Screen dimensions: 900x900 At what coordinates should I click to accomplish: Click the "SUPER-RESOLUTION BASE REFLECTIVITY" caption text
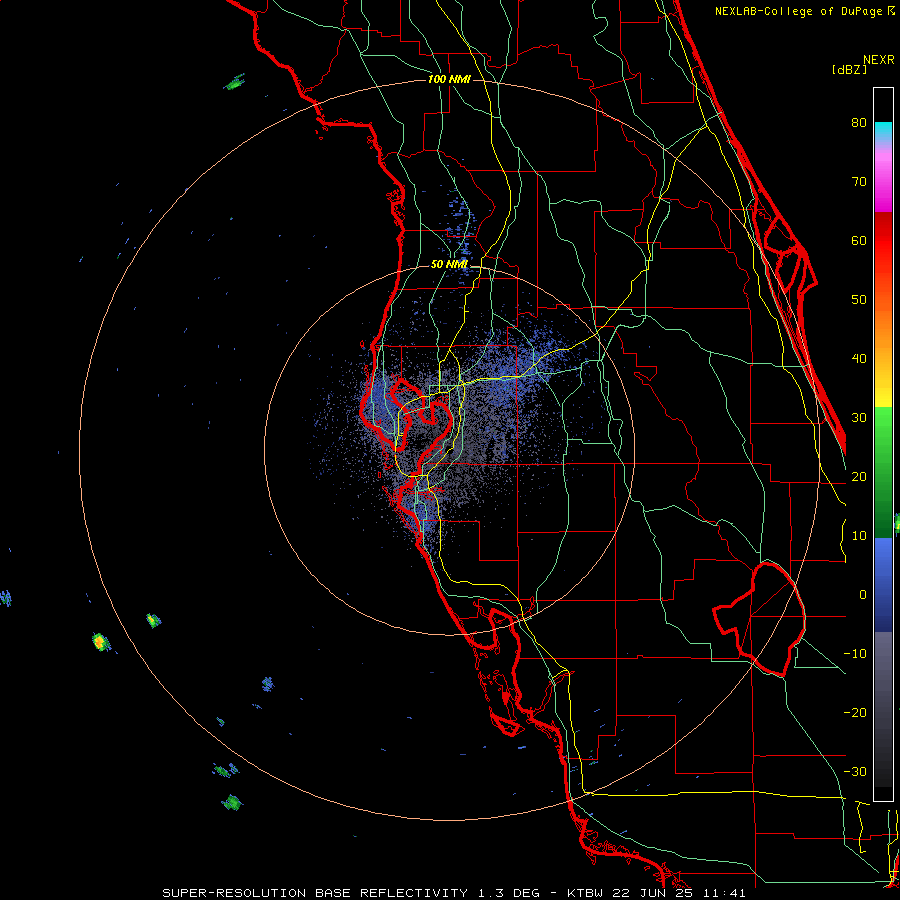pos(315,893)
